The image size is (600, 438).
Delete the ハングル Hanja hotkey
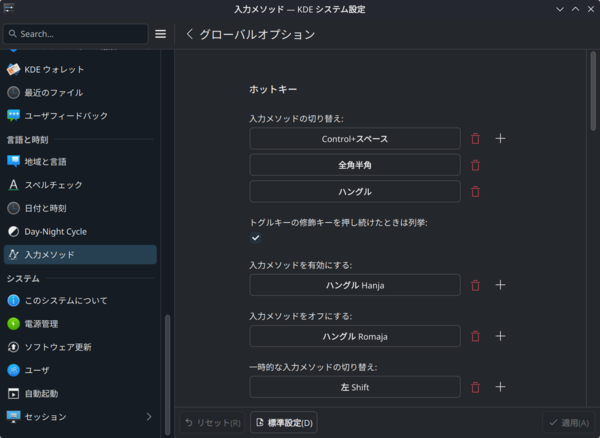[475, 285]
